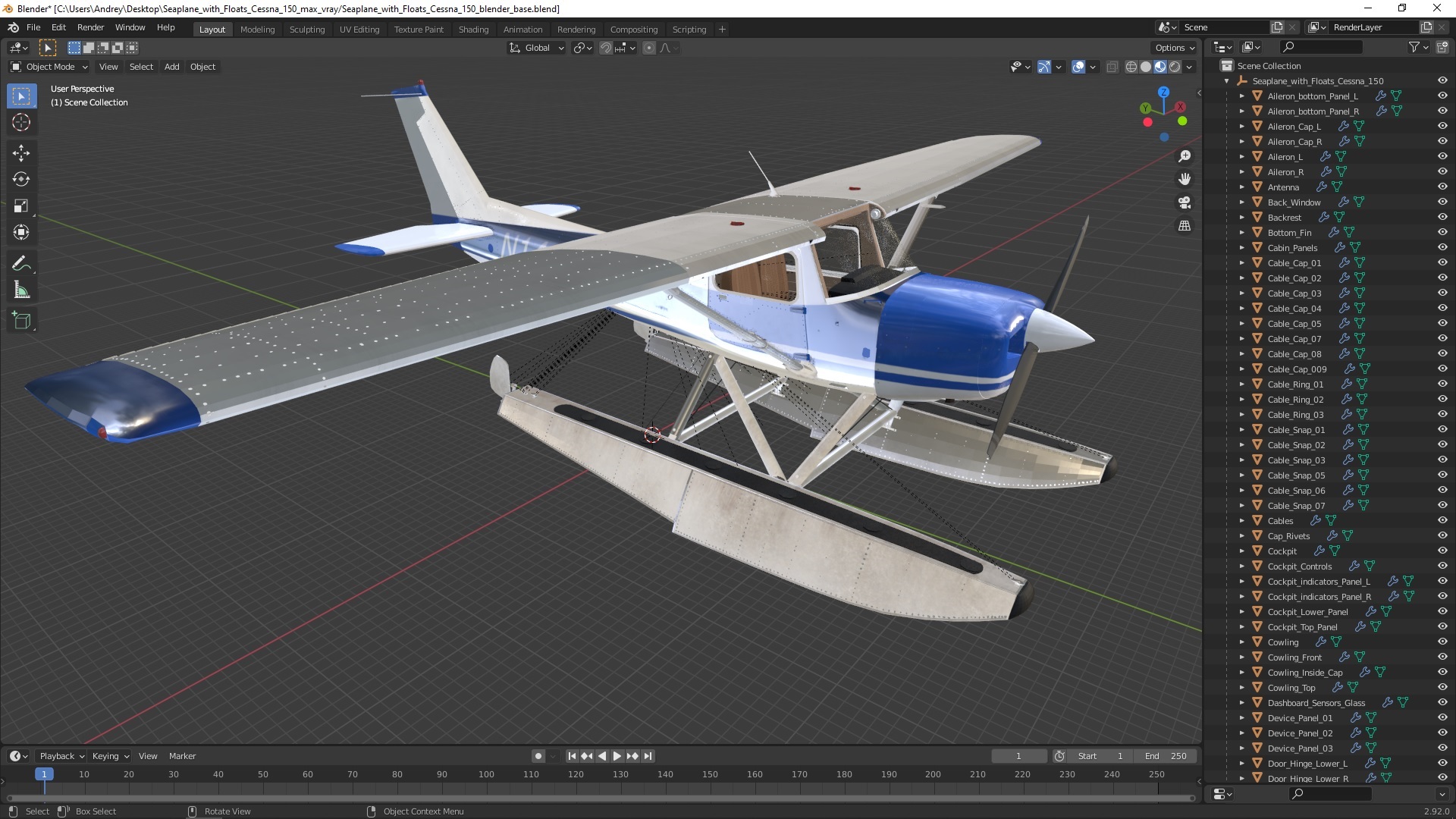Hide Antenna object in outliner
The image size is (1456, 819).
point(1442,187)
